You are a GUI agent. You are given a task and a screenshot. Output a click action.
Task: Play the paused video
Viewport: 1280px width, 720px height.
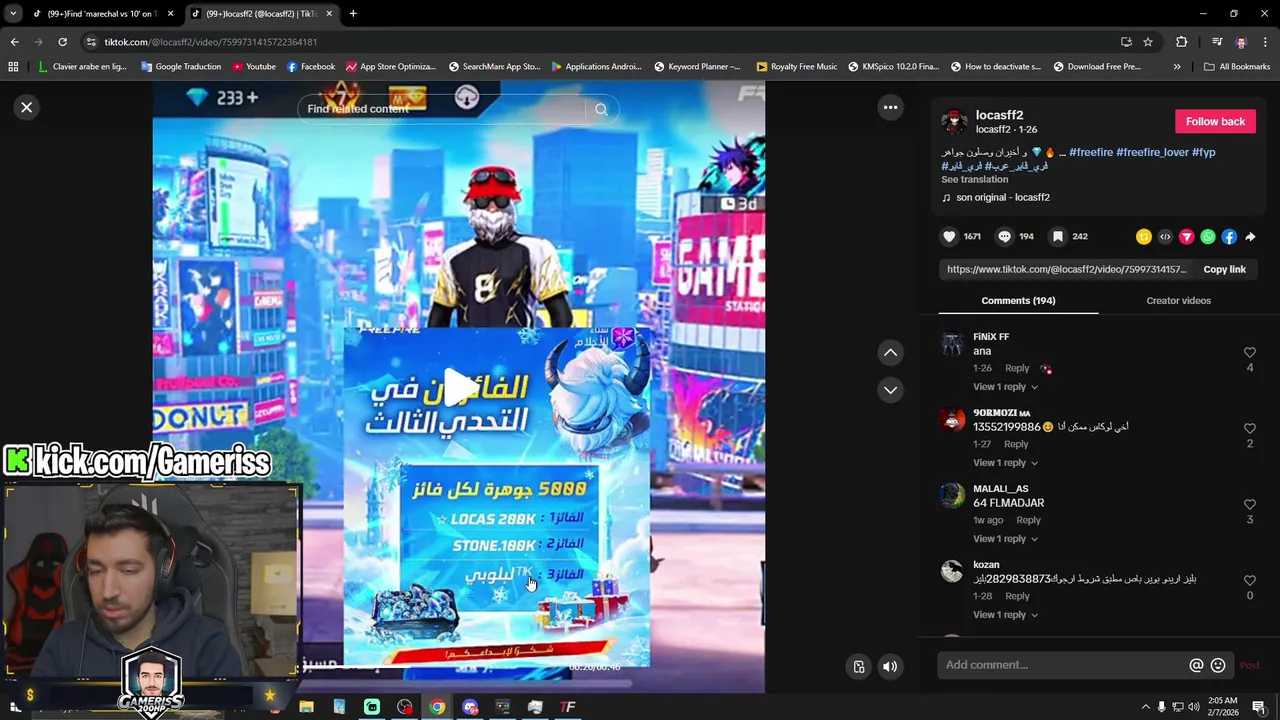pyautogui.click(x=459, y=387)
